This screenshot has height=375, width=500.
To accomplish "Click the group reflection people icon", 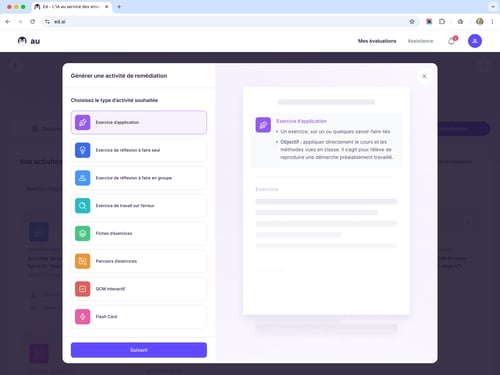I will (x=83, y=178).
